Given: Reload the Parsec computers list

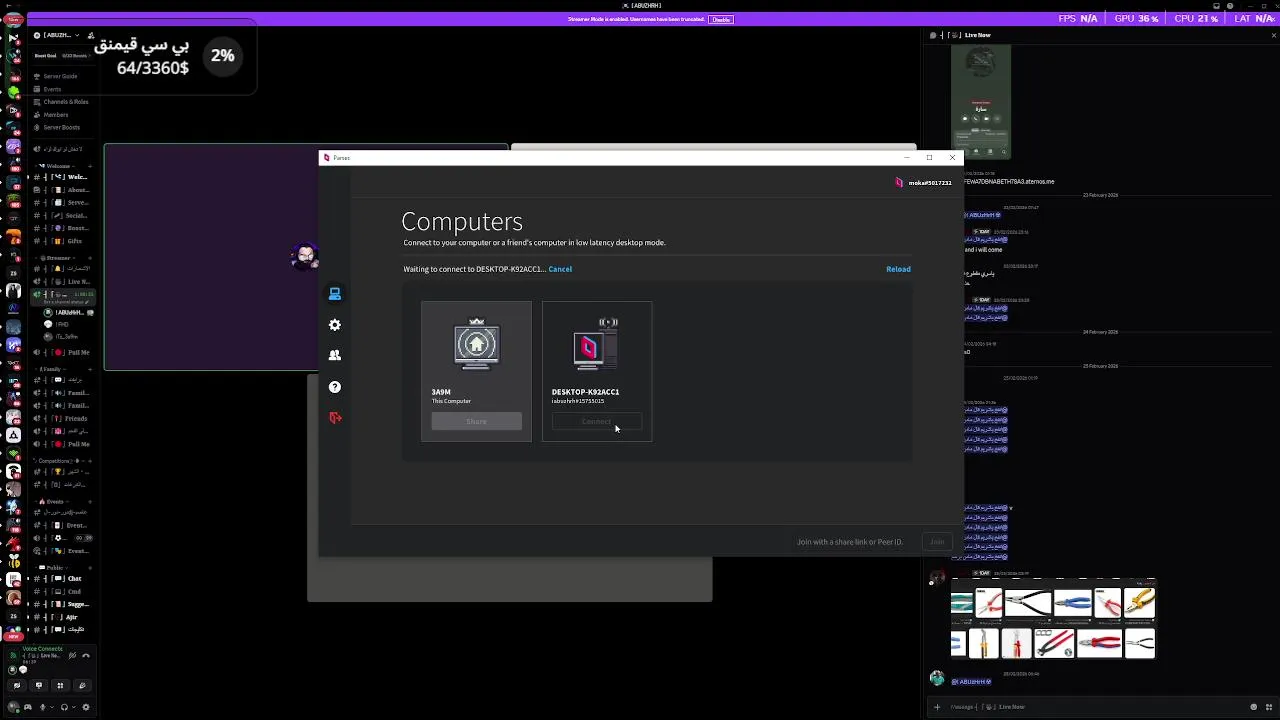Looking at the screenshot, I should pyautogui.click(x=898, y=269).
